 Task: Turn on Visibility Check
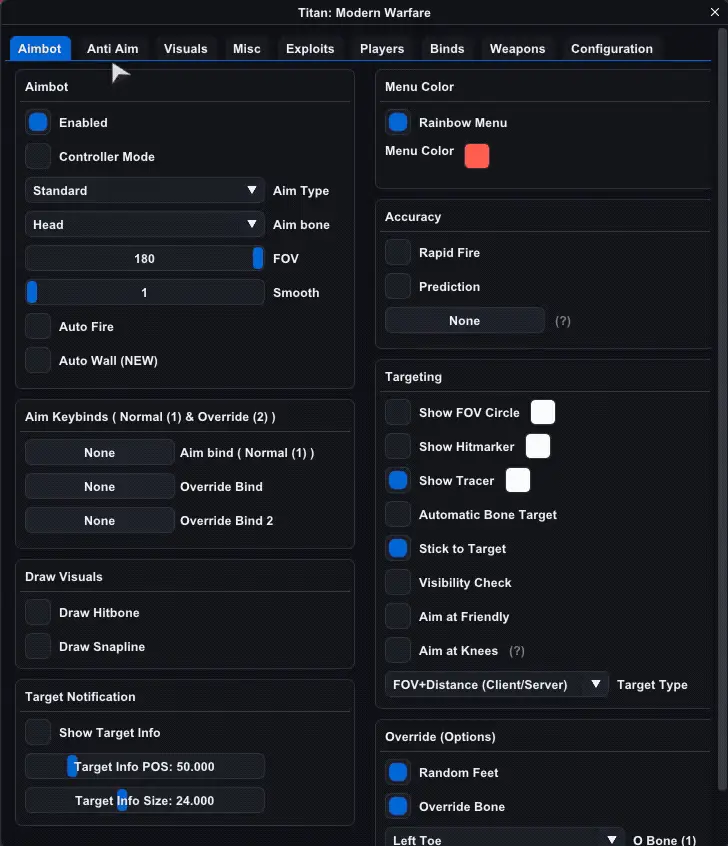pyautogui.click(x=398, y=583)
